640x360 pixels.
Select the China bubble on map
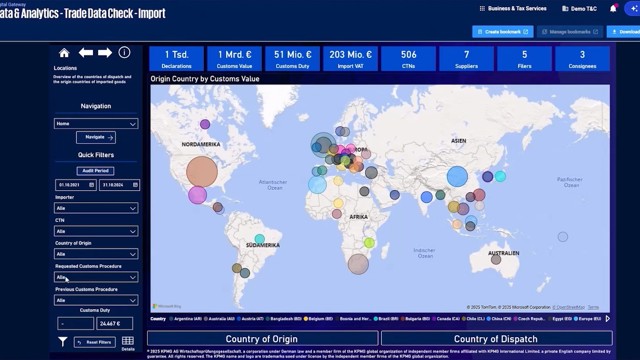pos(457,176)
